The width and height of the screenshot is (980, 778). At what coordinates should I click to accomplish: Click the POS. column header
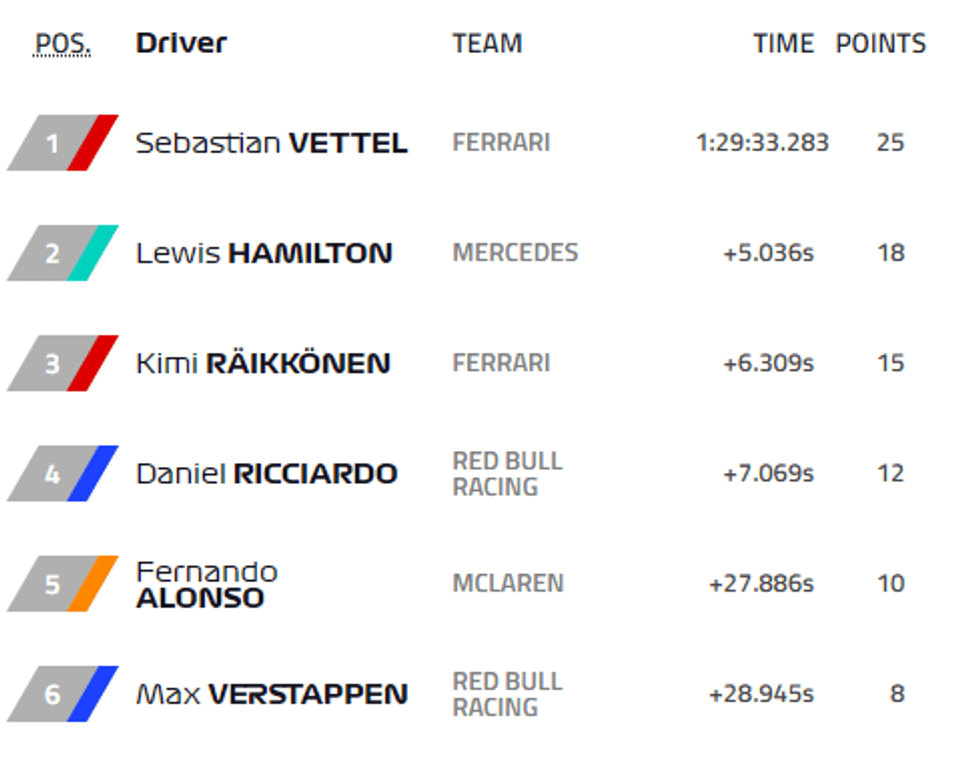[62, 45]
